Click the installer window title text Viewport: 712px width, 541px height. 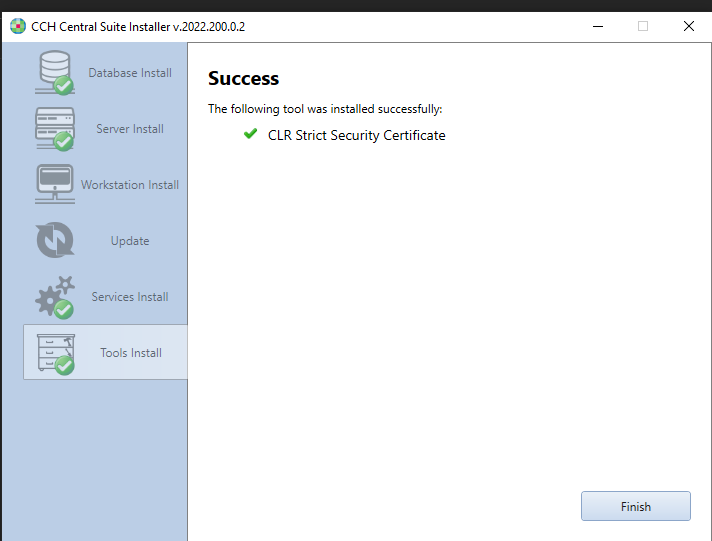pyautogui.click(x=138, y=26)
